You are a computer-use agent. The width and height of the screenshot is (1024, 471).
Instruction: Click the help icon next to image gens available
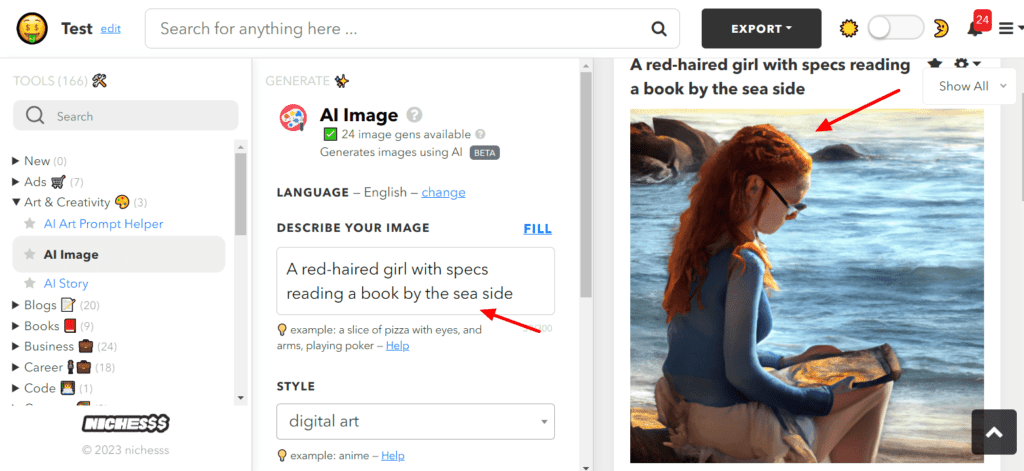[480, 135]
